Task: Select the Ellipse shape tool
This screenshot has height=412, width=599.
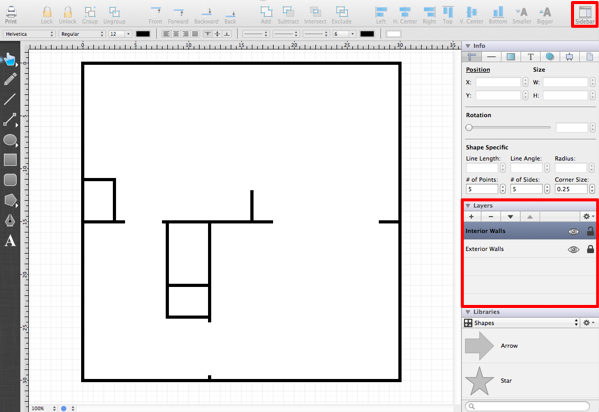Action: (x=10, y=140)
